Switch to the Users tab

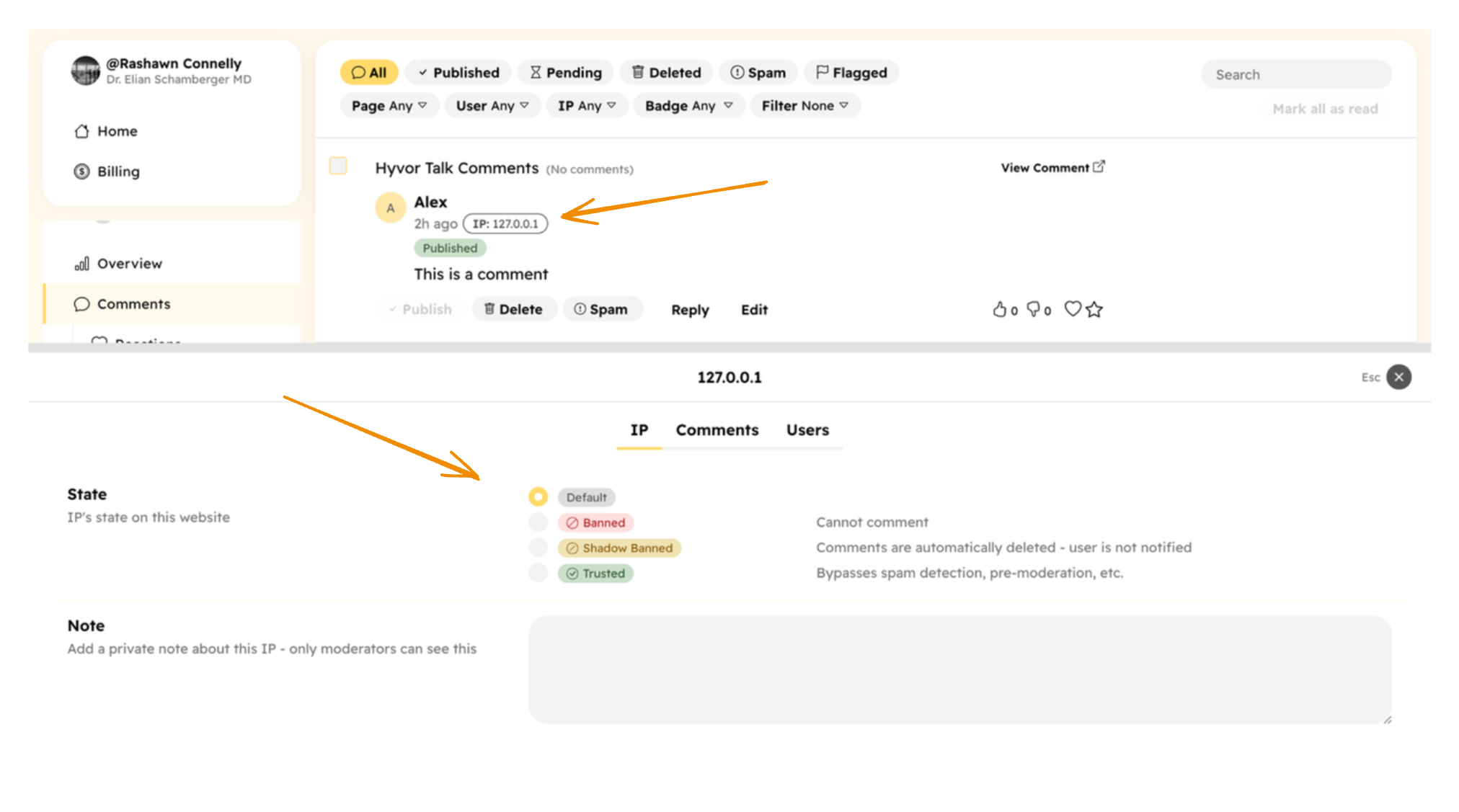[x=807, y=430]
